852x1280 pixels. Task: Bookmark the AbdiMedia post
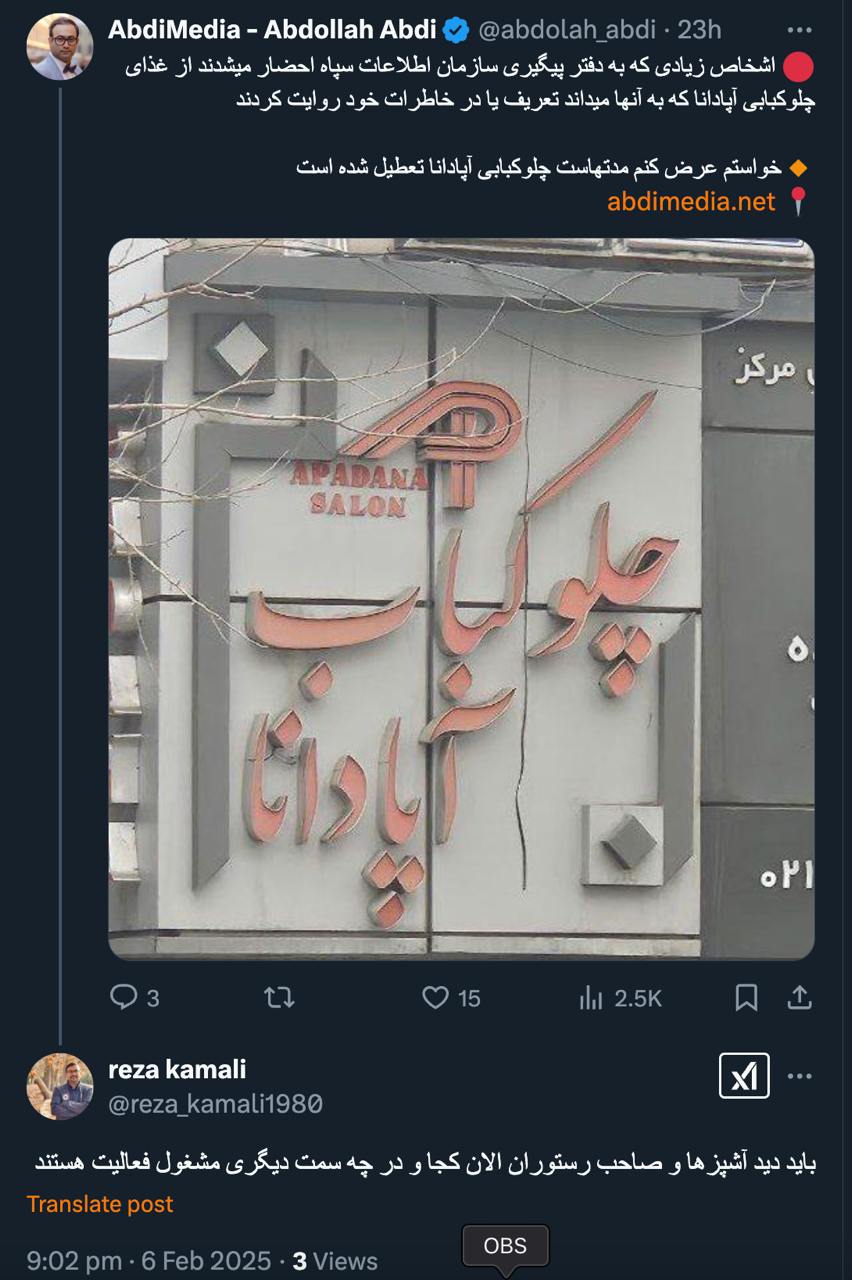click(x=746, y=997)
